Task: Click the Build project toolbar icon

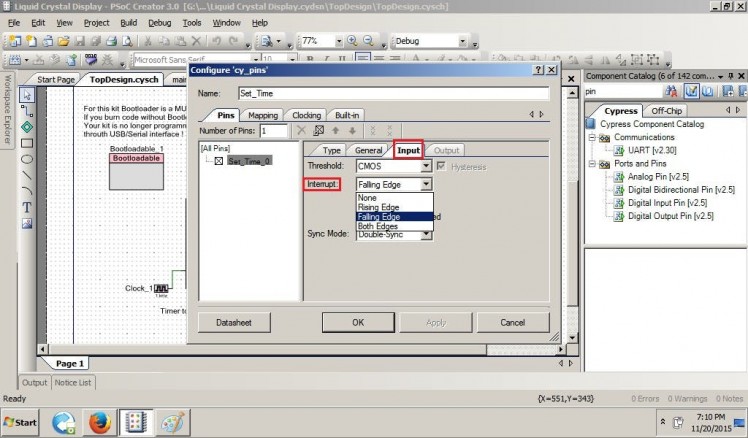Action: click(15, 60)
